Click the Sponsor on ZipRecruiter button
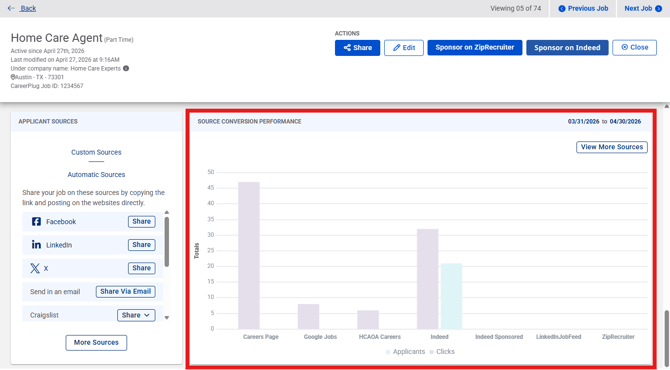The width and height of the screenshot is (670, 370). click(x=475, y=47)
